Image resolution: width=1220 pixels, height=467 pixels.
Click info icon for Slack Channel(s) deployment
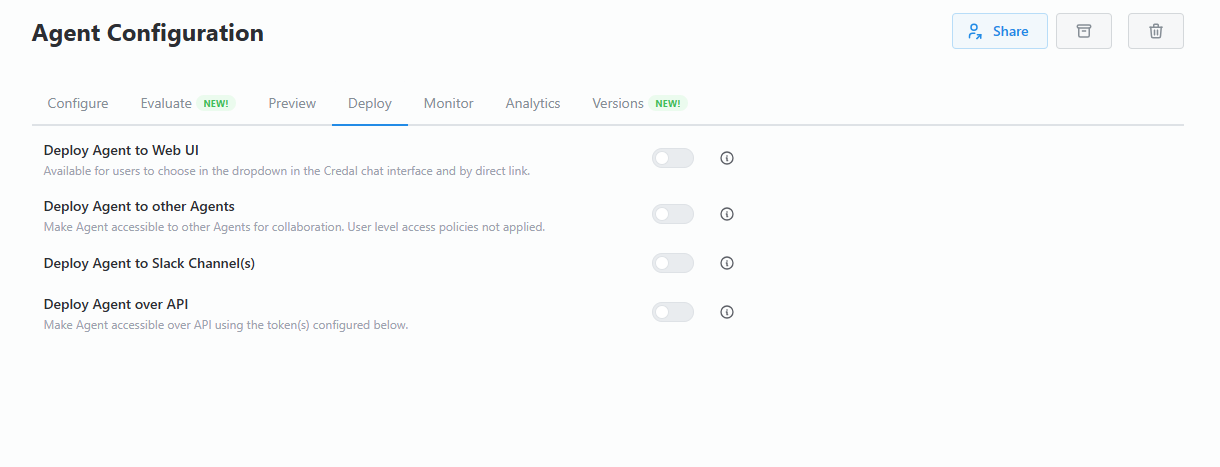727,263
